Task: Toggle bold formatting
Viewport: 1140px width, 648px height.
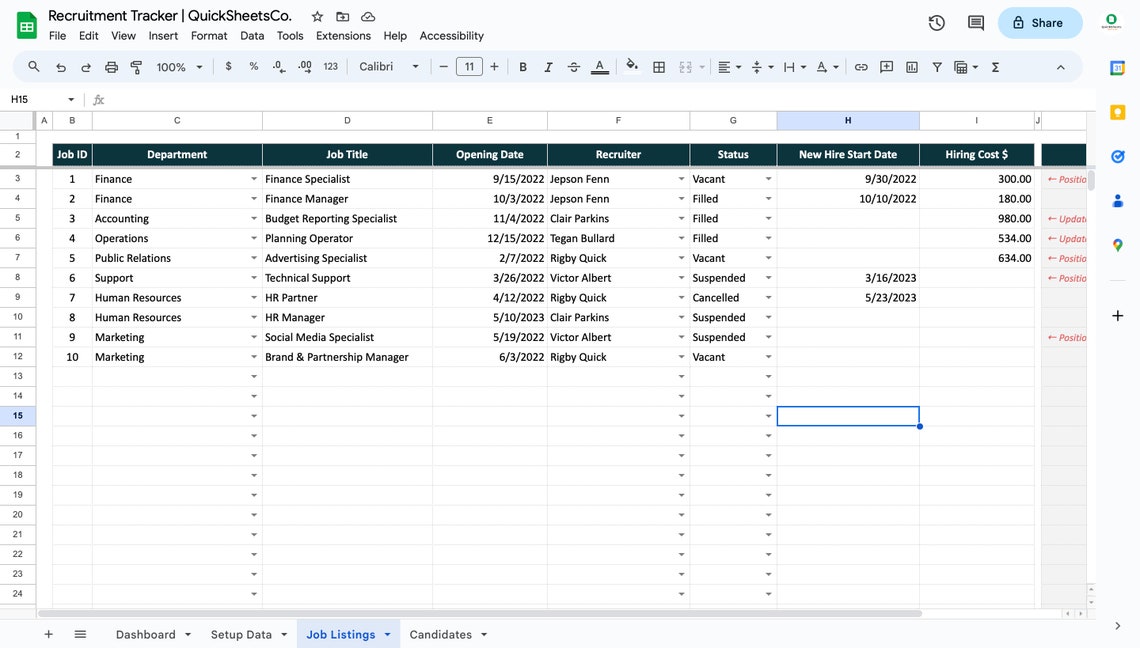Action: (522, 66)
